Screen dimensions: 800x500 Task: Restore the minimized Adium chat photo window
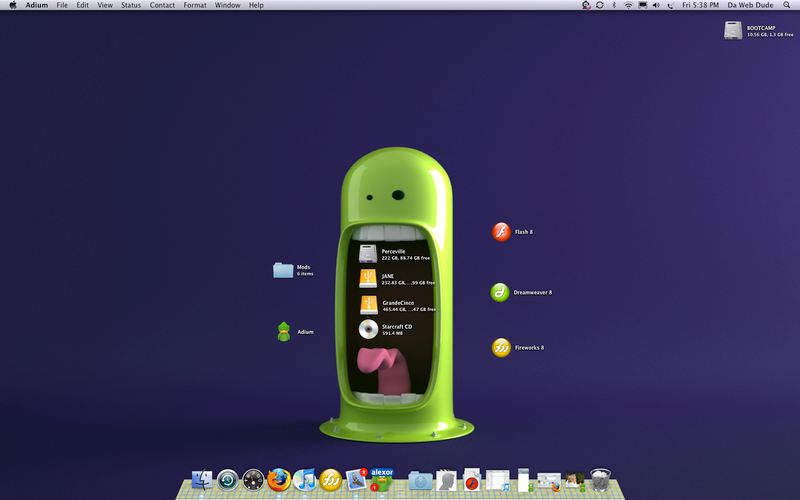pyautogui.click(x=574, y=481)
